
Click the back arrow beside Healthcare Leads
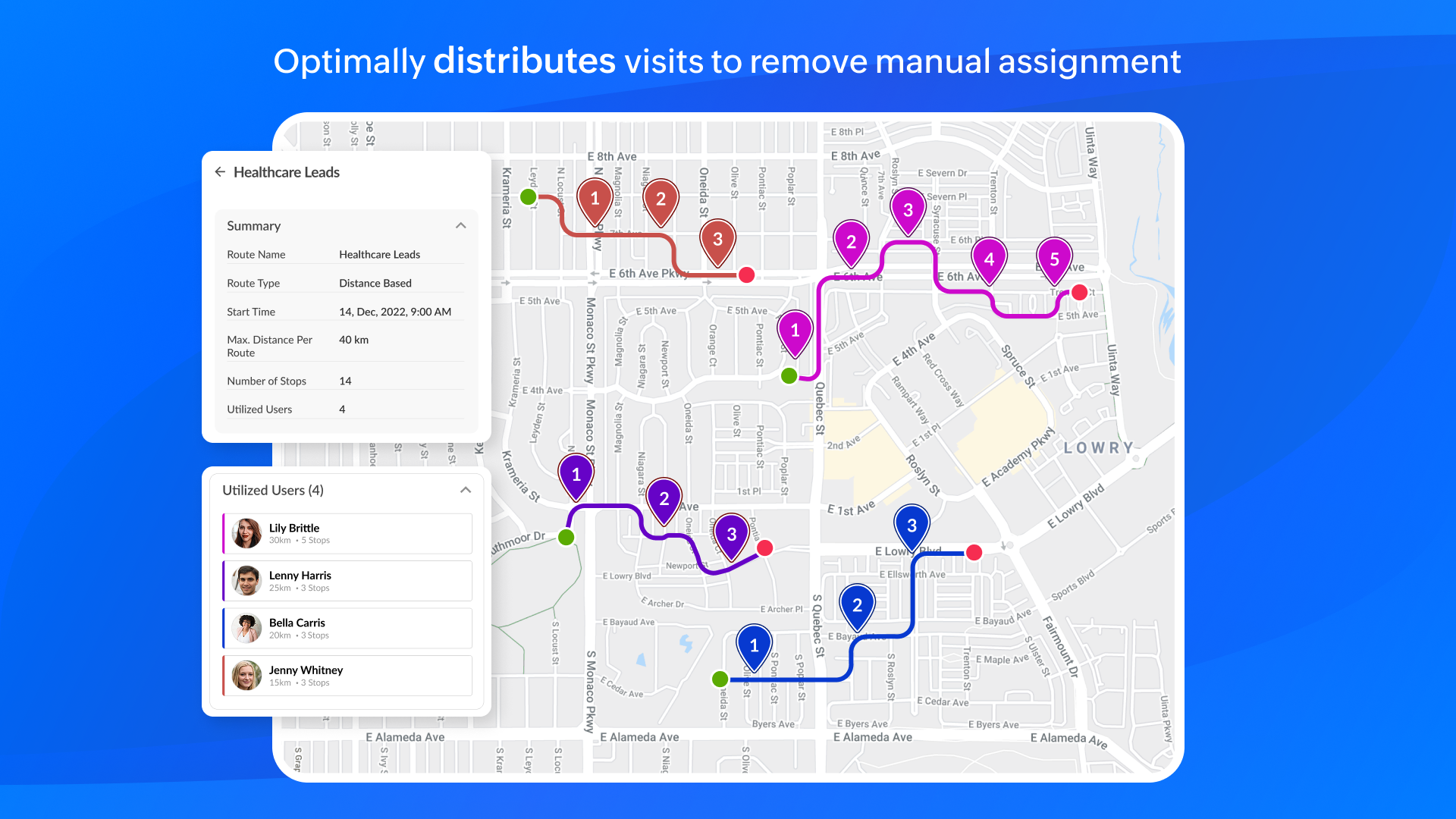[x=220, y=172]
